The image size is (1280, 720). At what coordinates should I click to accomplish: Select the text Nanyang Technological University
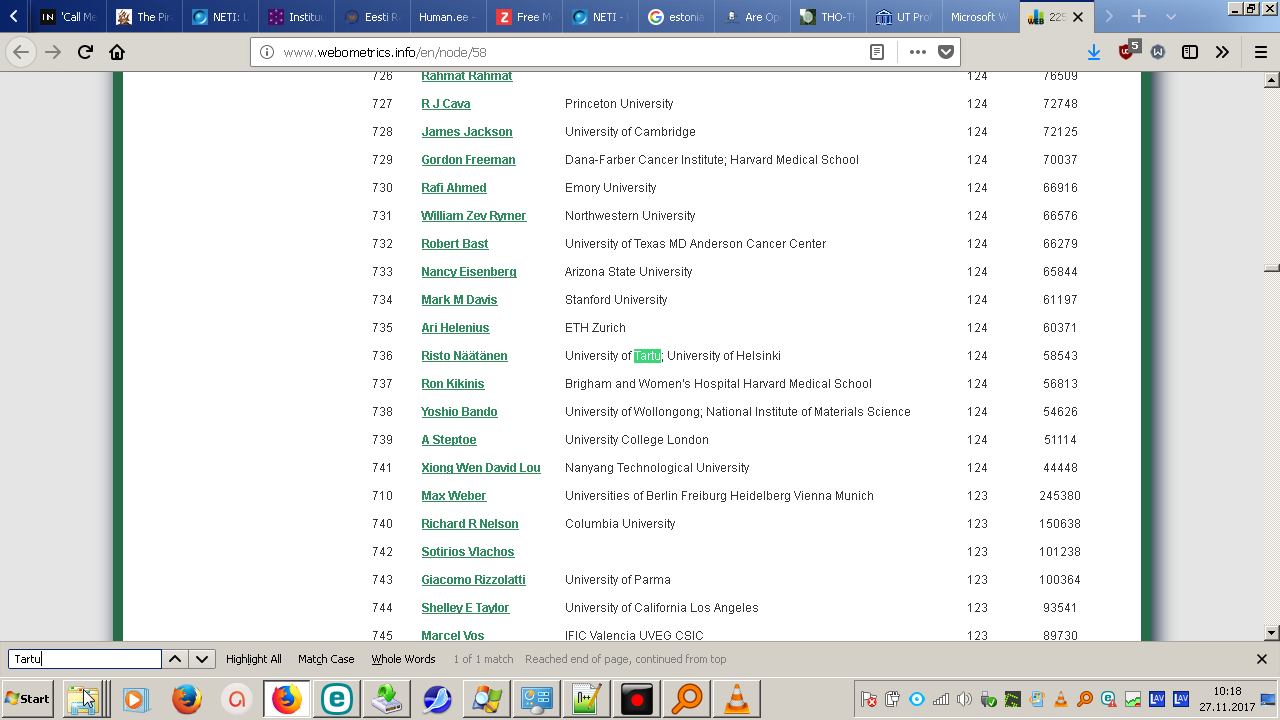[x=657, y=468]
